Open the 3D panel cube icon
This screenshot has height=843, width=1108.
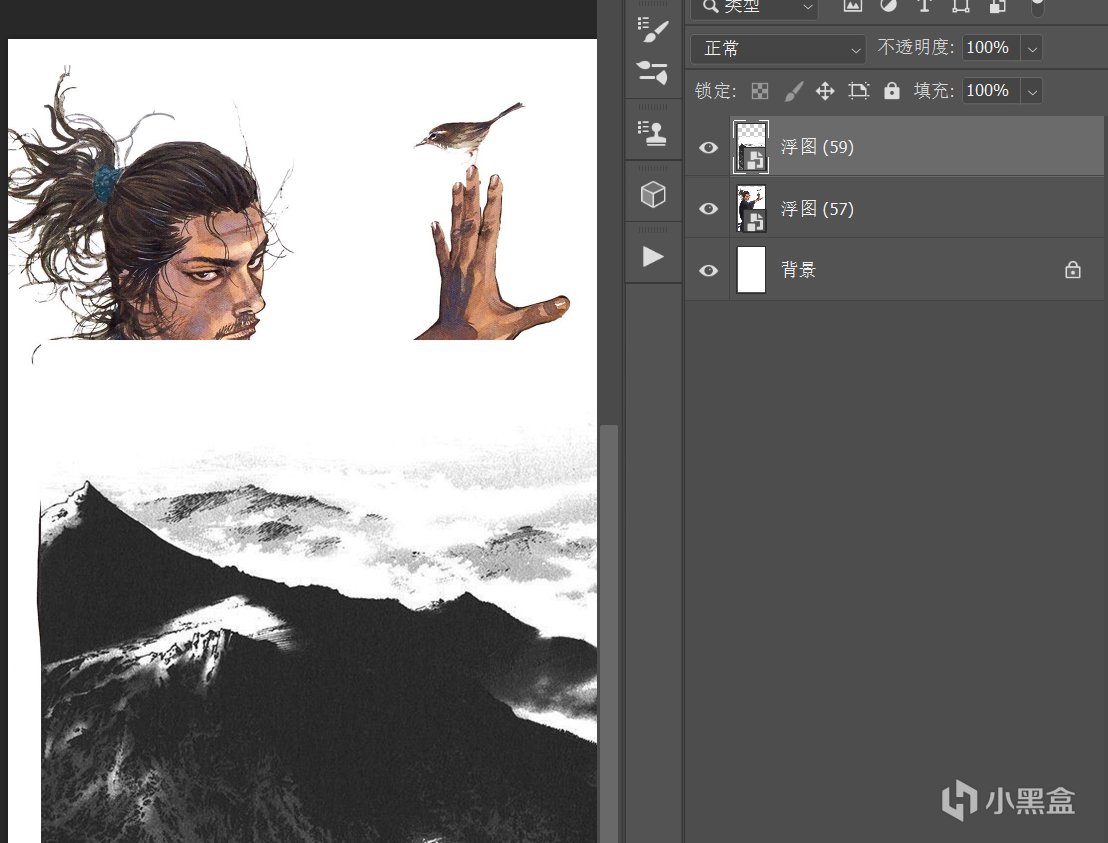point(653,194)
